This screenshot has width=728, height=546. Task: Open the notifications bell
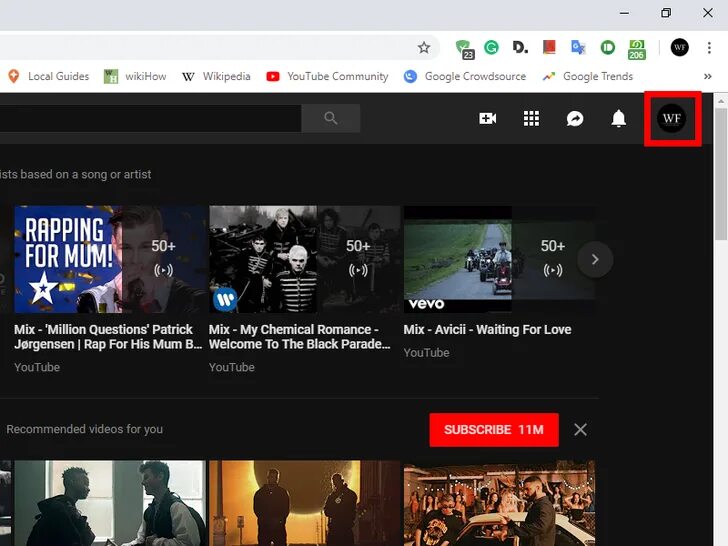(618, 118)
